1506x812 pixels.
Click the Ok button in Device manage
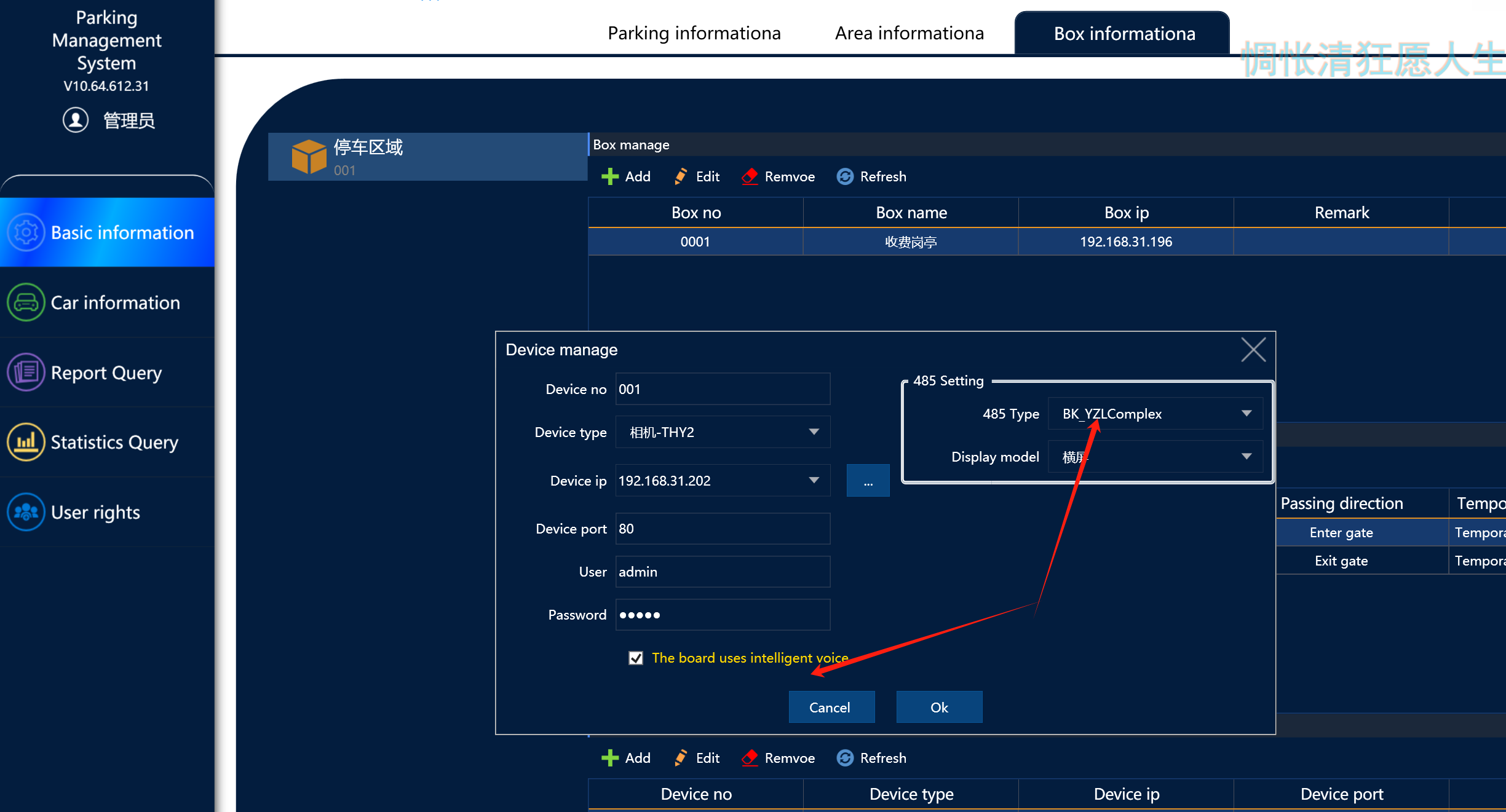(939, 707)
